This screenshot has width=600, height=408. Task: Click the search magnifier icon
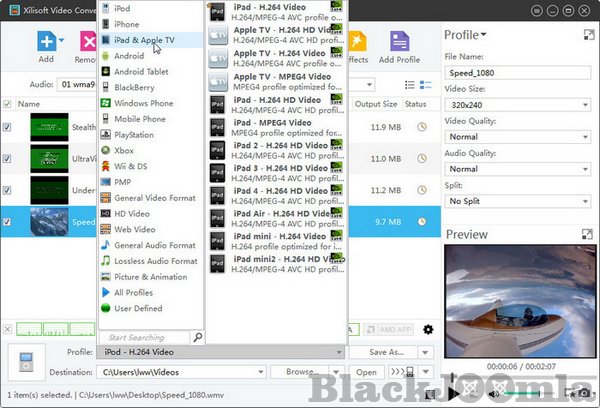(197, 338)
